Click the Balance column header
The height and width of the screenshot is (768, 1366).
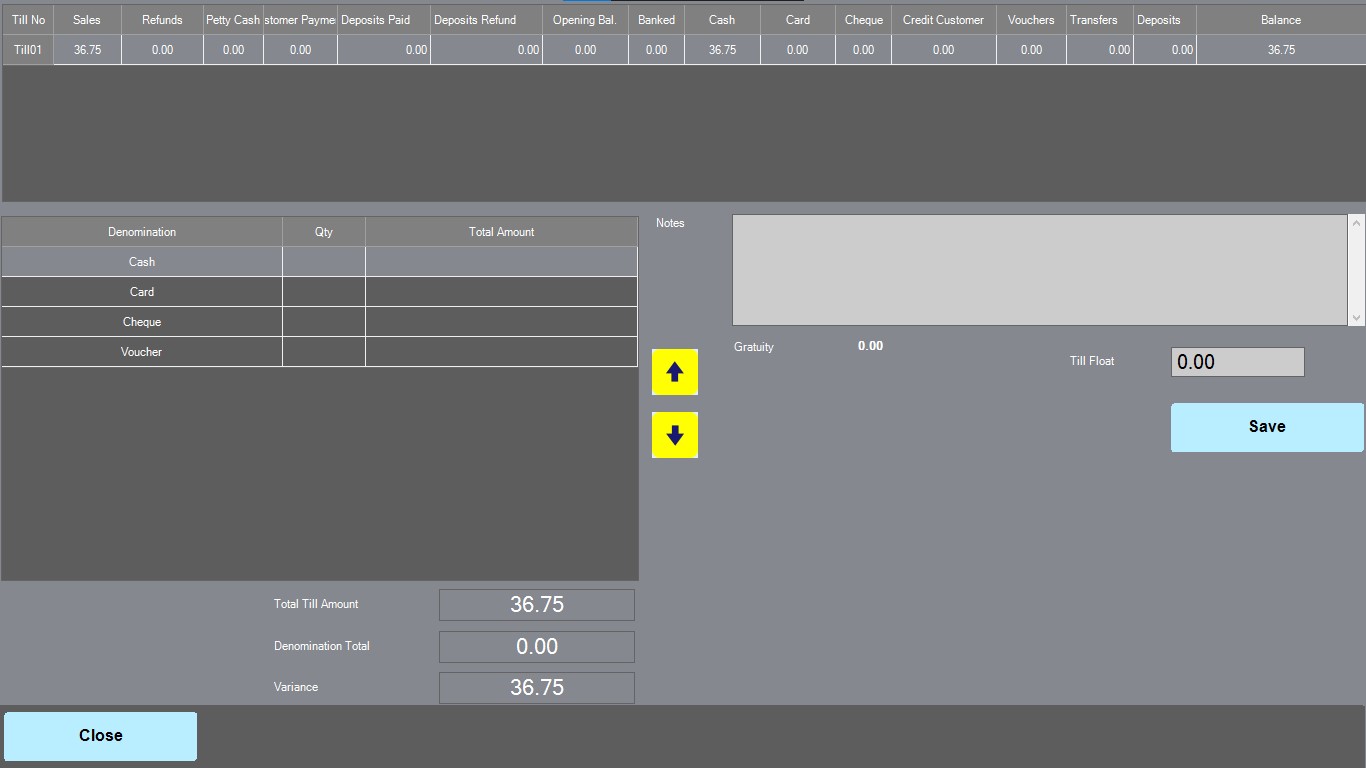[x=1280, y=20]
